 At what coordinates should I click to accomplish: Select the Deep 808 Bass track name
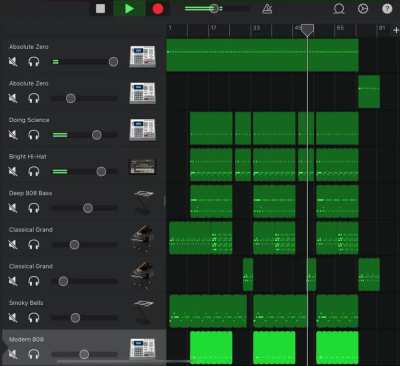[x=30, y=193]
